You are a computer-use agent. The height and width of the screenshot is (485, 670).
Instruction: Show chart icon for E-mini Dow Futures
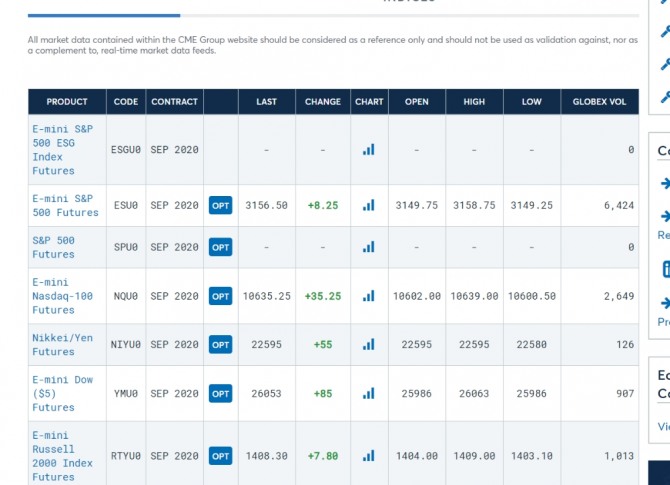pos(369,394)
